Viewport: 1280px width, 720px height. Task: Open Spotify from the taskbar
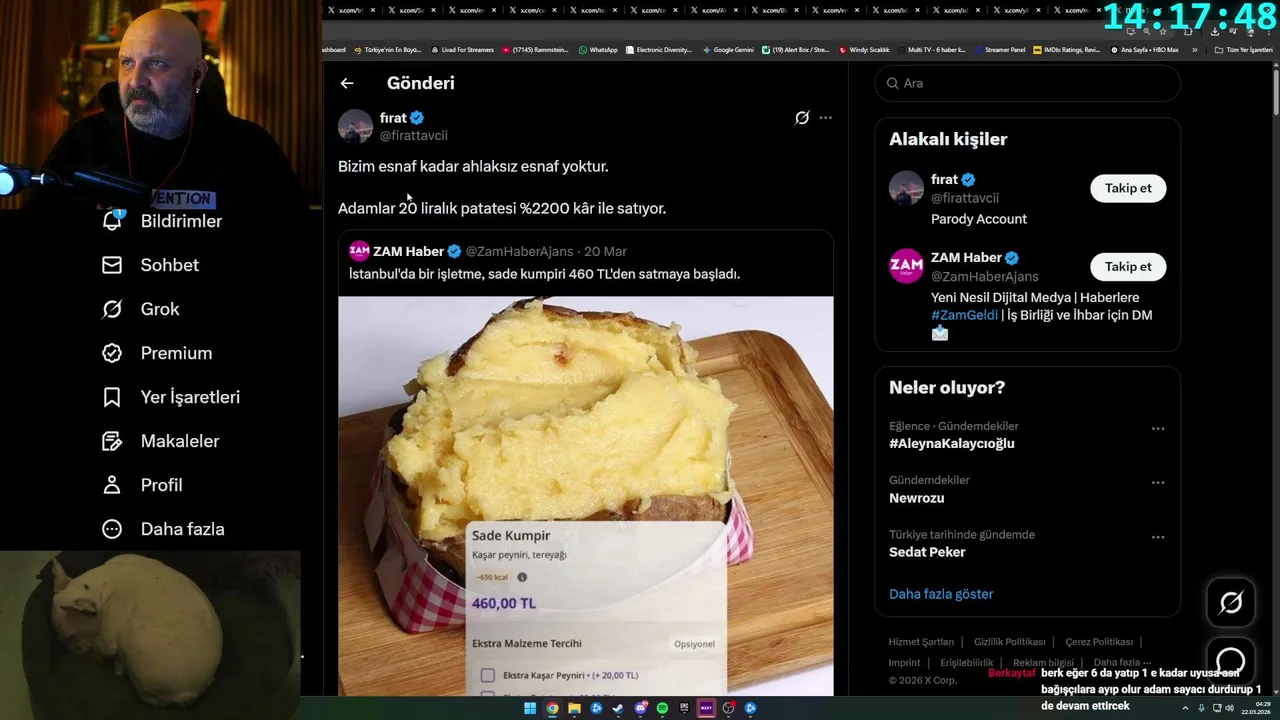click(662, 708)
